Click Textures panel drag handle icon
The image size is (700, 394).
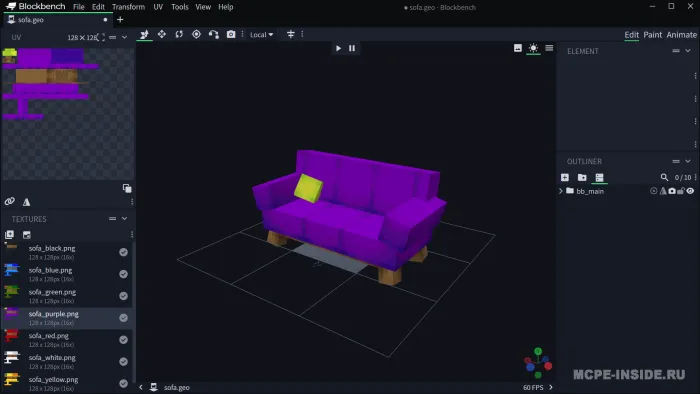pos(112,219)
